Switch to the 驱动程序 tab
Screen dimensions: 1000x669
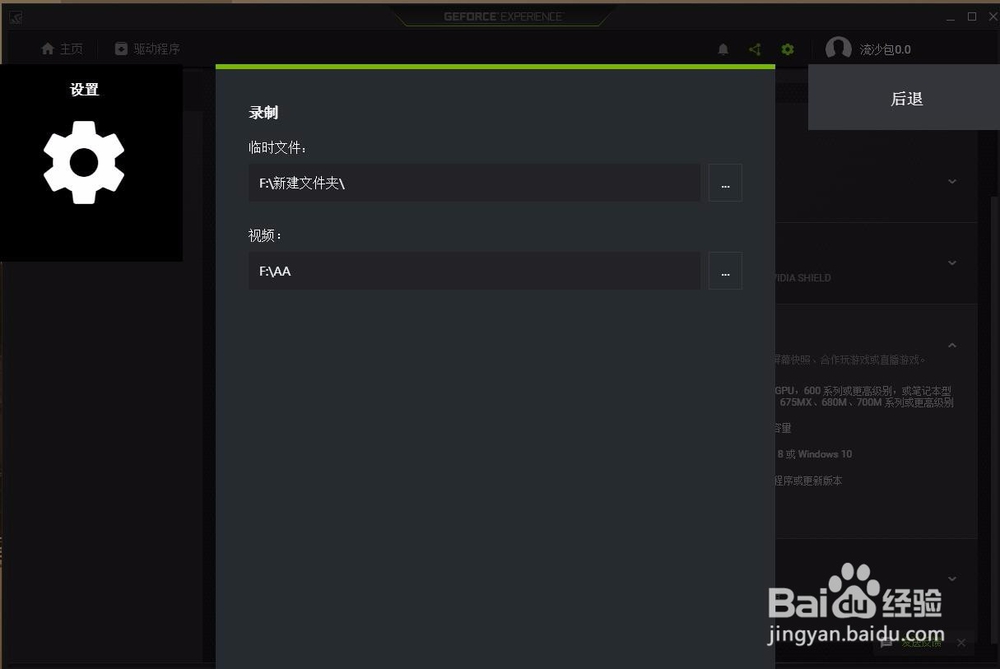[146, 48]
